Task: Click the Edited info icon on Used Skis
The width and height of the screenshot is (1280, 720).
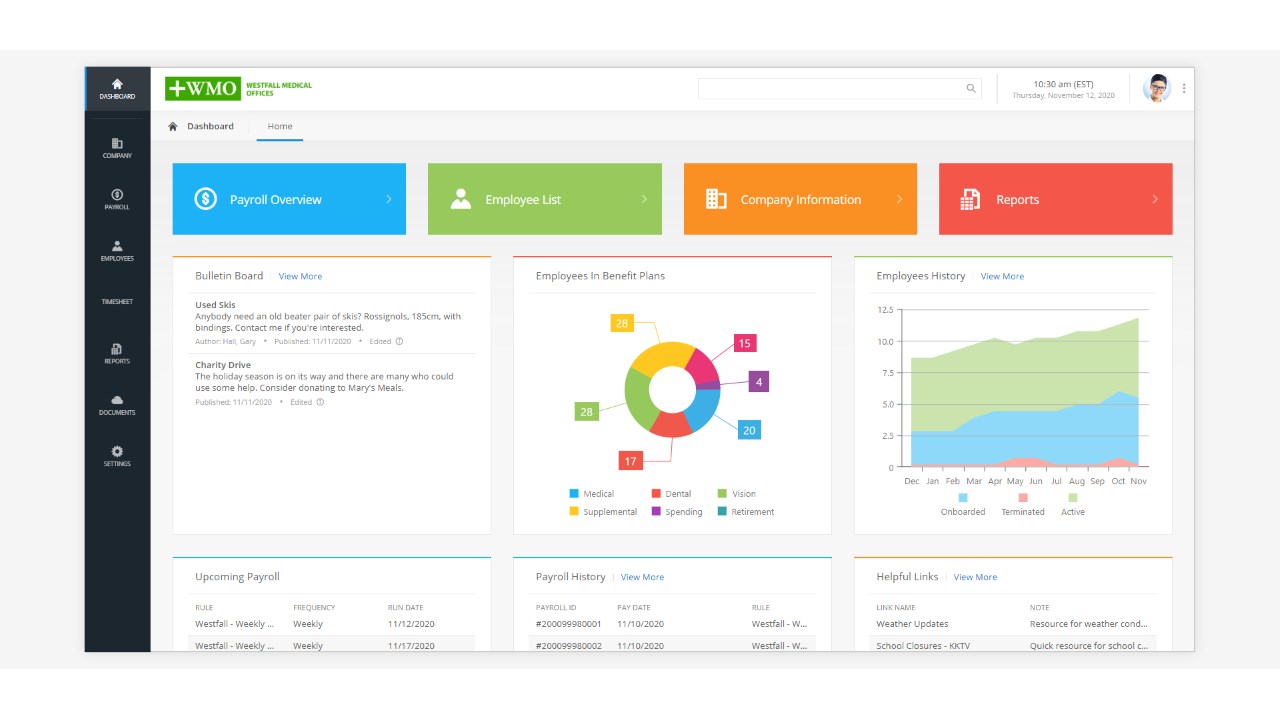Action: 400,341
